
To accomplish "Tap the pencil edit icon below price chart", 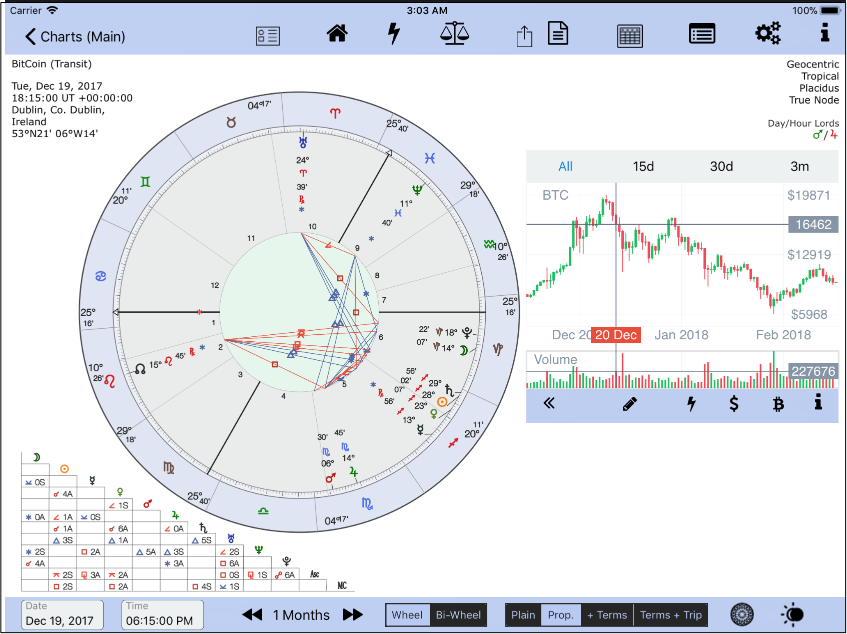I will [x=629, y=404].
